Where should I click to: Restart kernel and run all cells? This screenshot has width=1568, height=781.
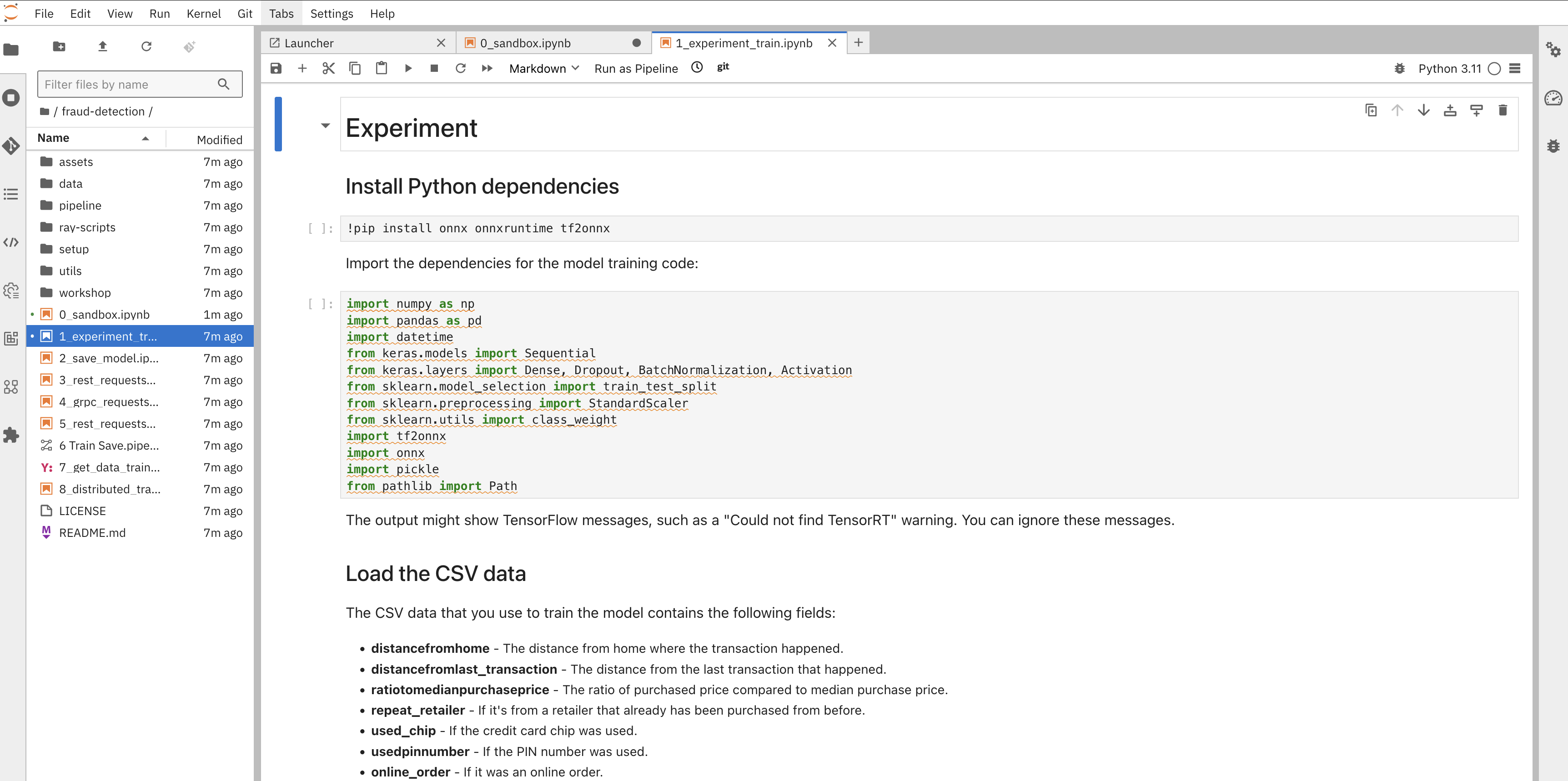(487, 68)
